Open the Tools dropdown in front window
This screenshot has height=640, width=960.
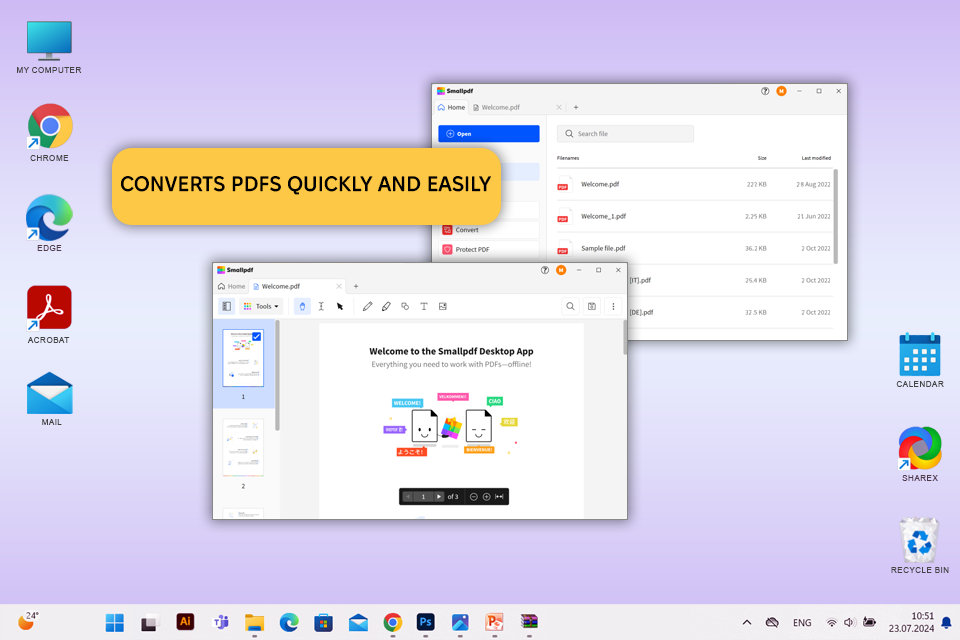pos(261,306)
